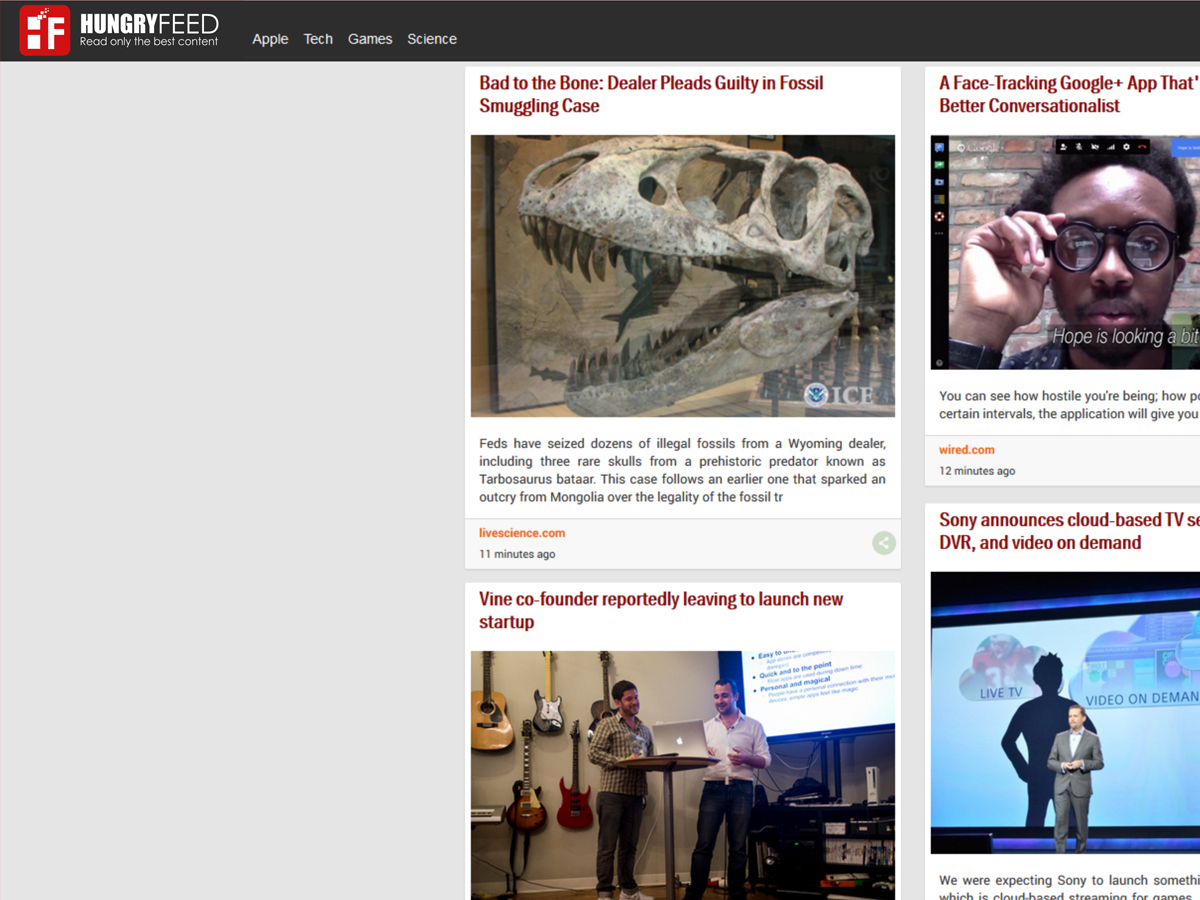Click the 'You can see how hostile' excerpt
Screen dimensions: 1200x900
click(1069, 405)
